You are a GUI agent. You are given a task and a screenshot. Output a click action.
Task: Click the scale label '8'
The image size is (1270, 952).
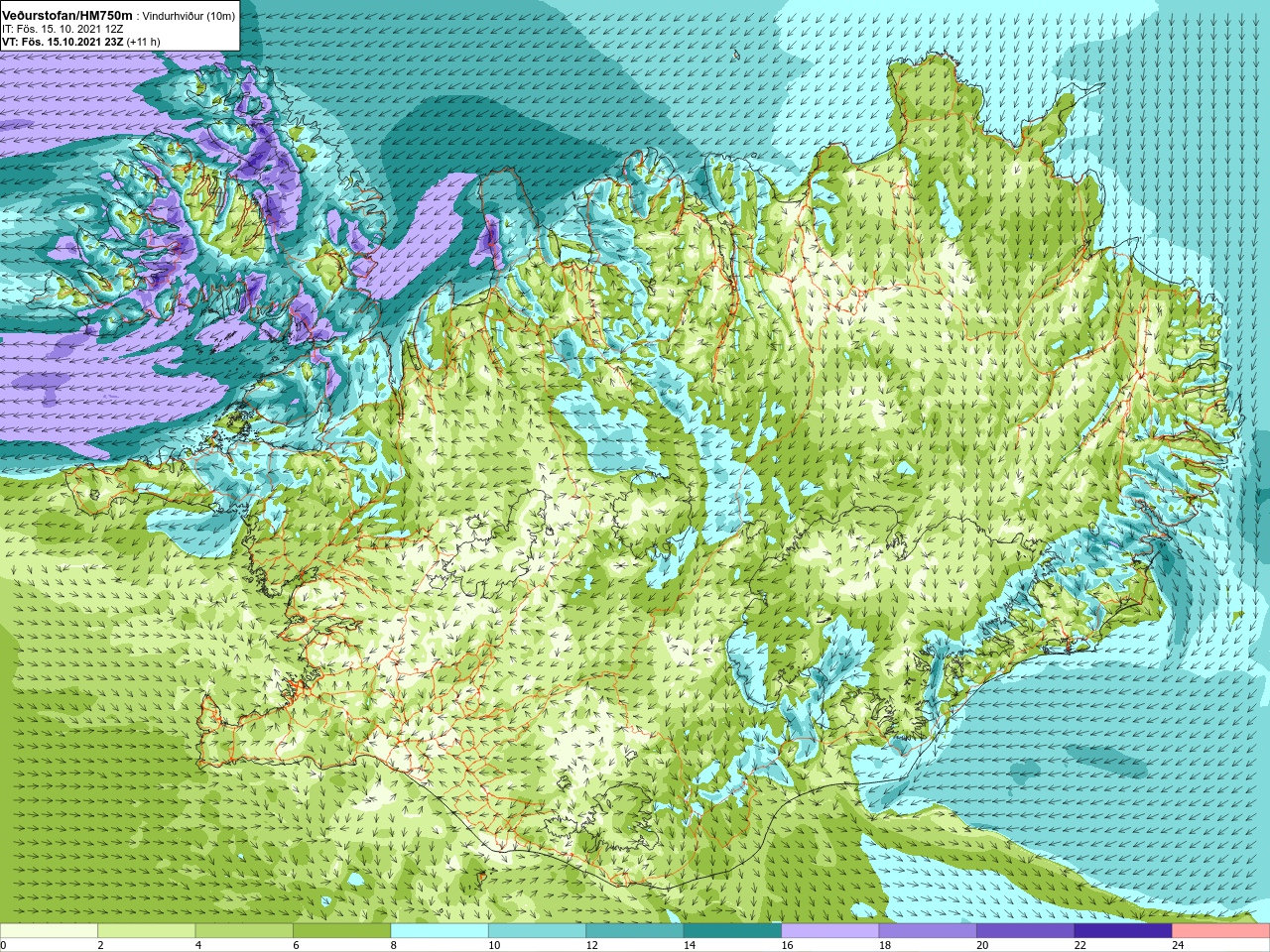[x=394, y=945]
